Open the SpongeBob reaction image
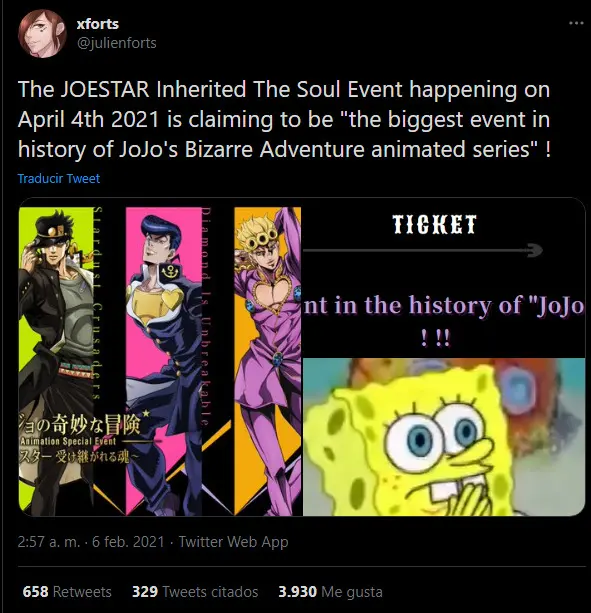 [444, 437]
